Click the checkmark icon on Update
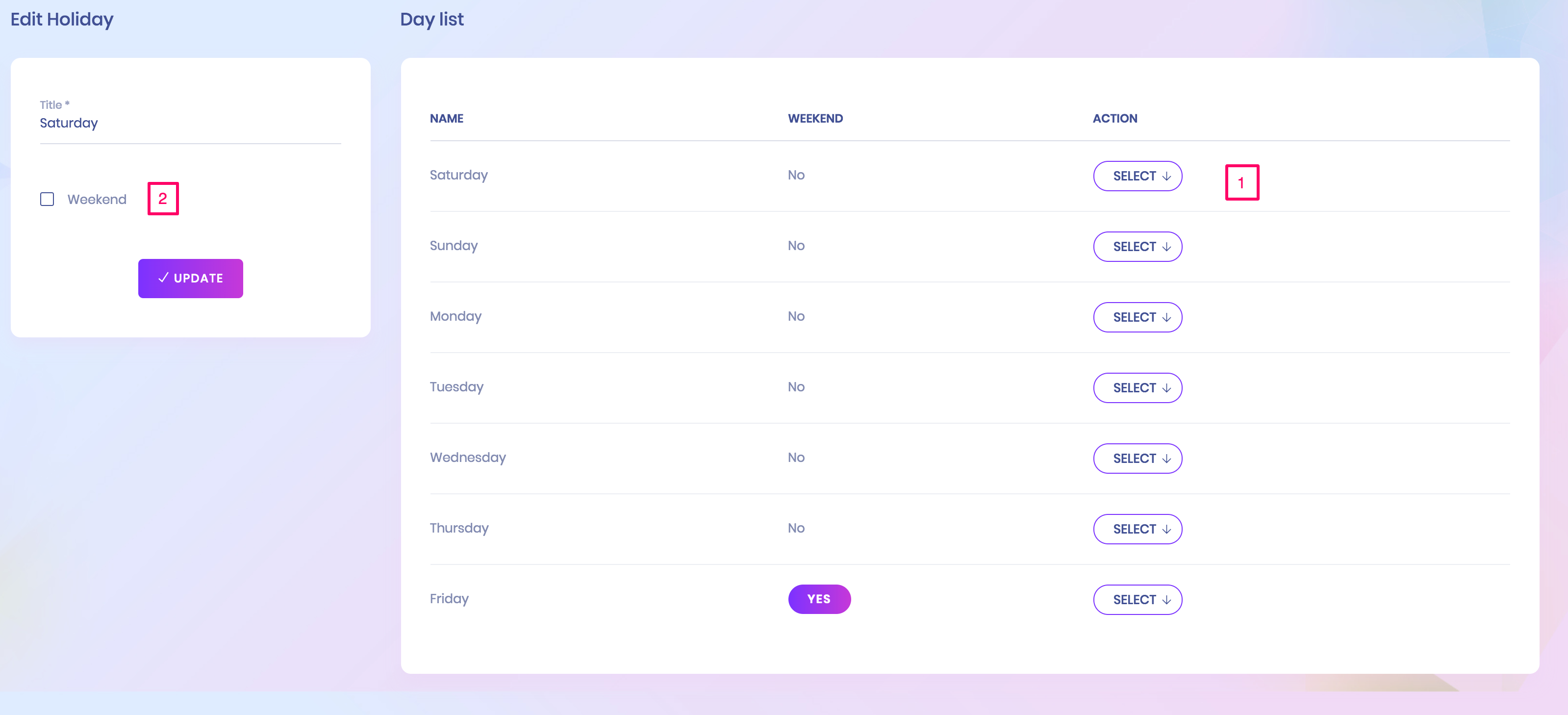The image size is (1568, 715). [163, 278]
